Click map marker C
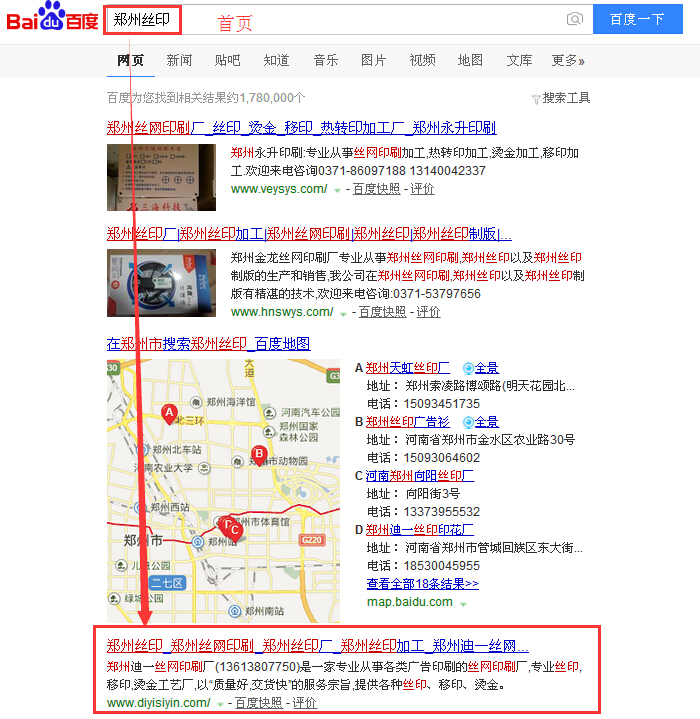700x719 pixels. (x=235, y=531)
